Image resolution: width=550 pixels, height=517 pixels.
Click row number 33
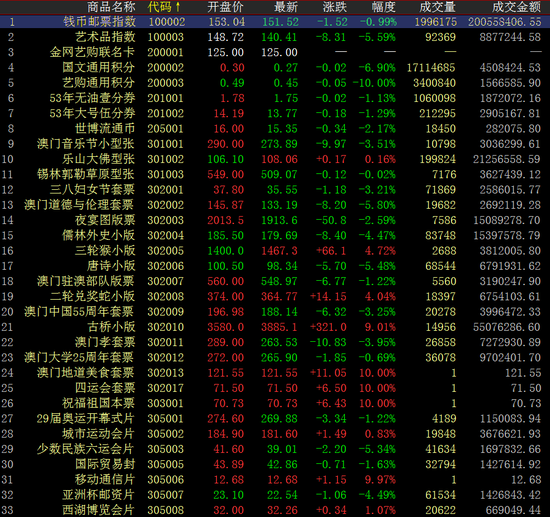[x=7, y=510]
